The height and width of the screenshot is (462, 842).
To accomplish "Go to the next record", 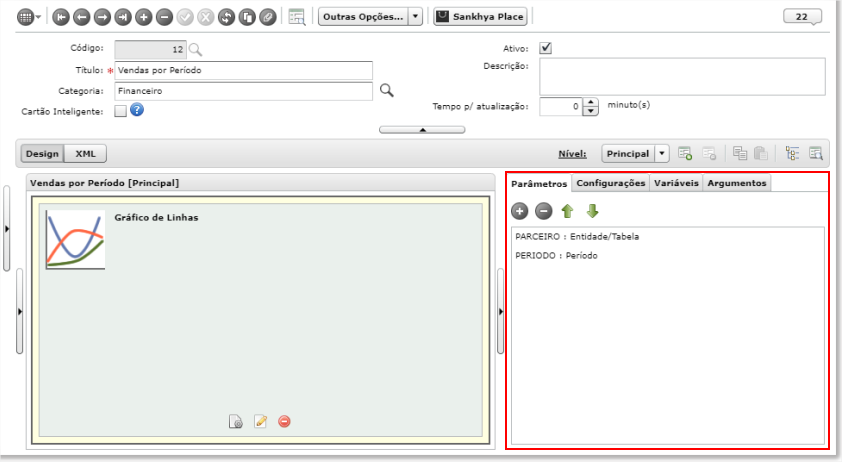I will [102, 17].
